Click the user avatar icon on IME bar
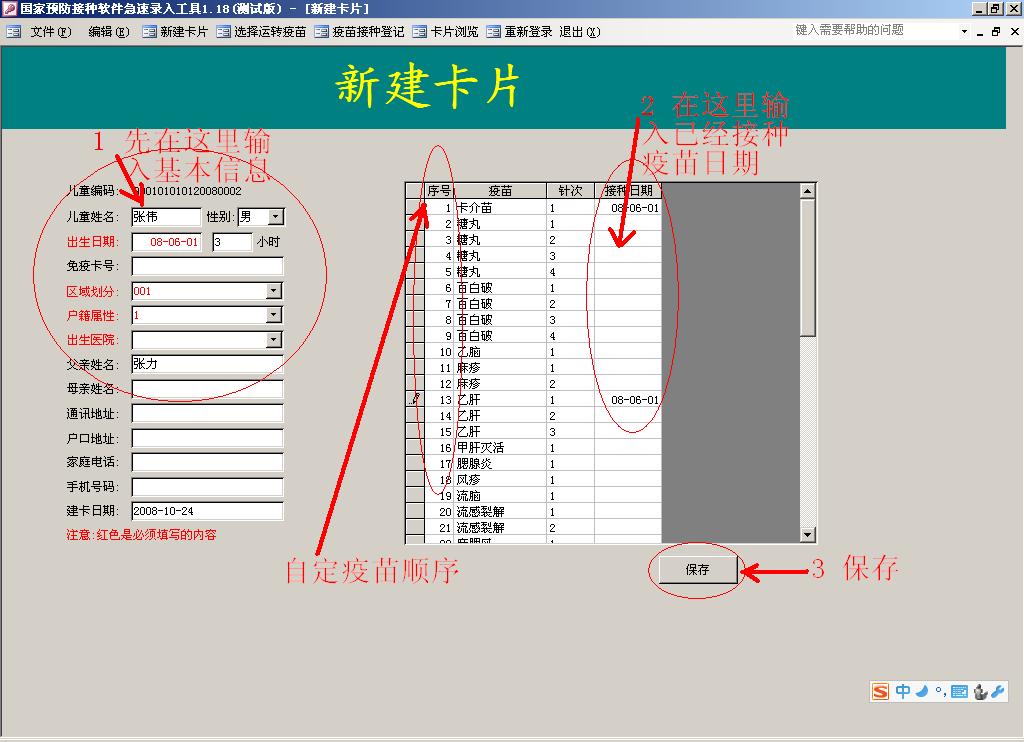Screen dimensions: 1024x742 point(979,691)
